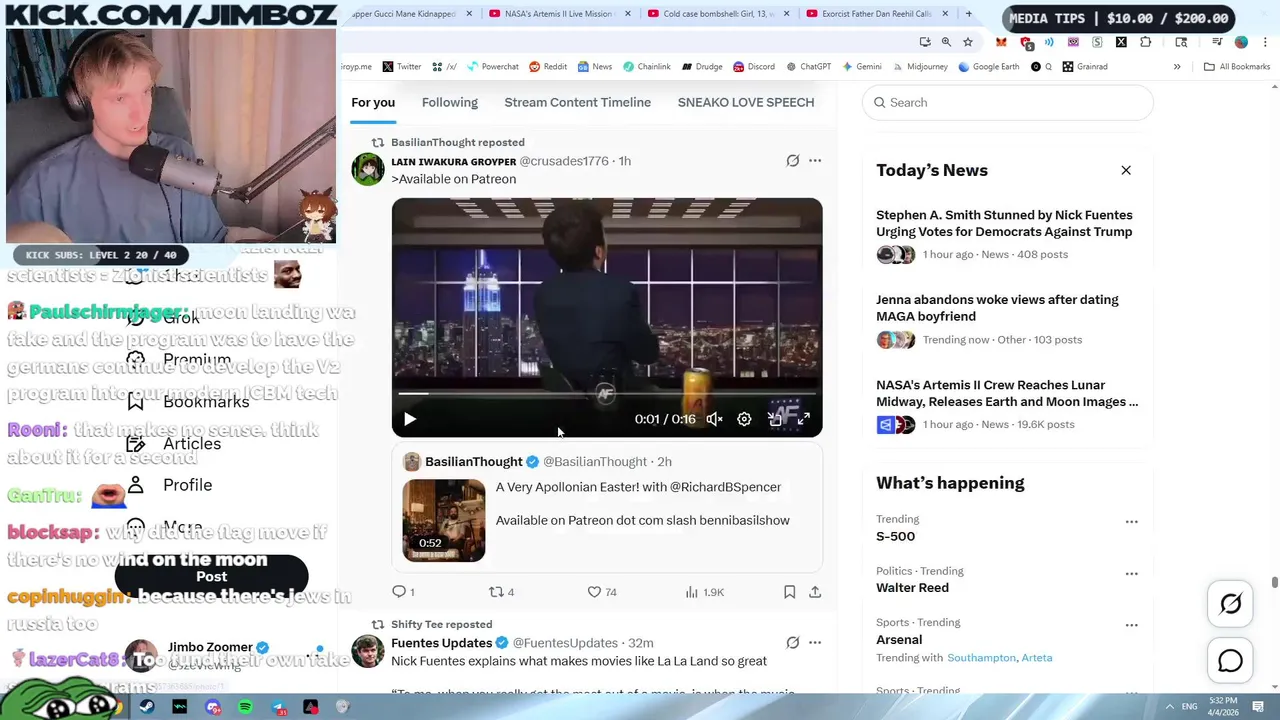Open Spotify from the taskbar
1280x720 pixels.
click(x=246, y=707)
